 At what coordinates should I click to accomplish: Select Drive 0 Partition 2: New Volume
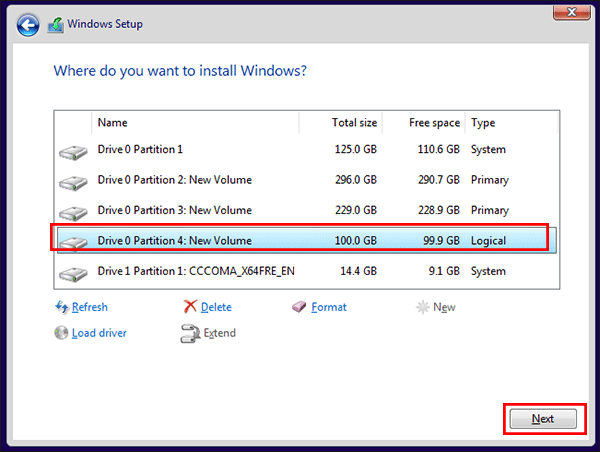pyautogui.click(x=174, y=180)
